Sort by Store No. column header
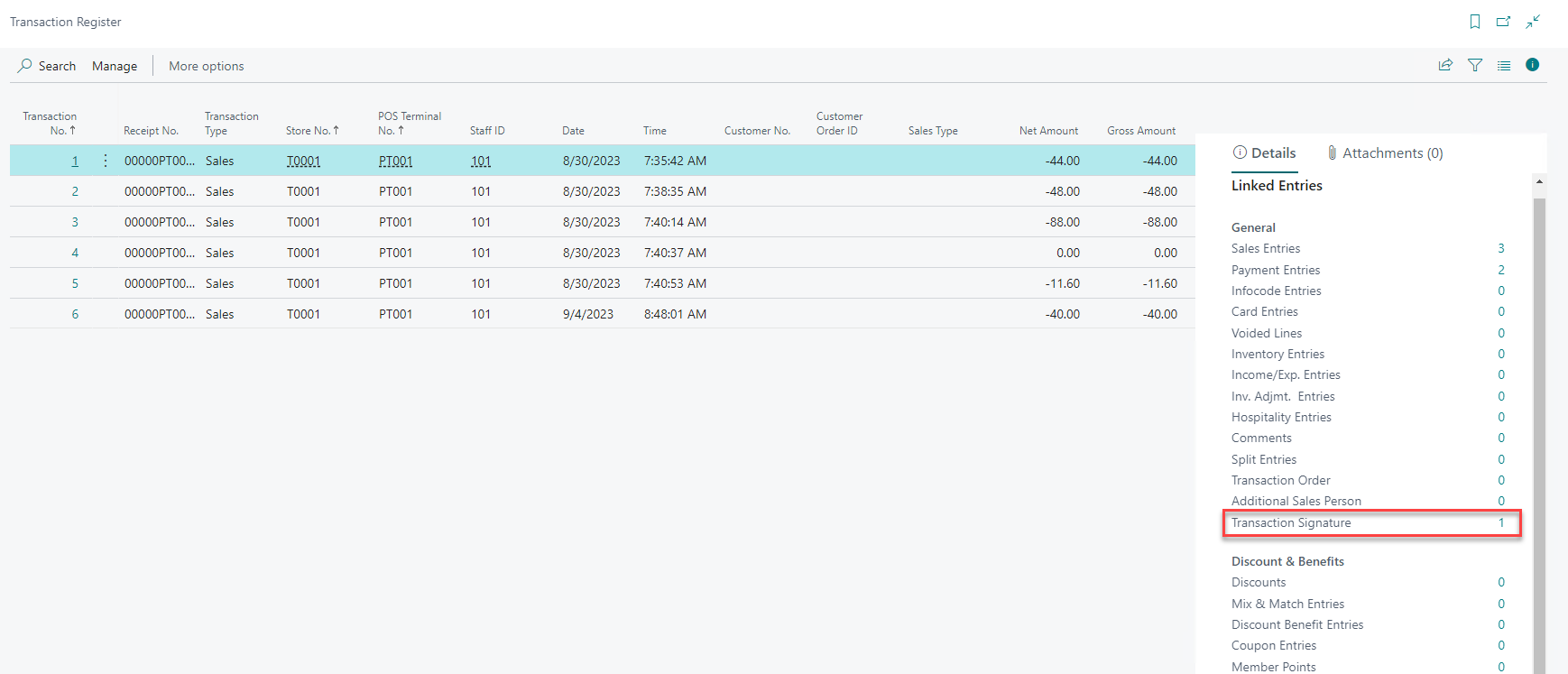 pyautogui.click(x=311, y=131)
